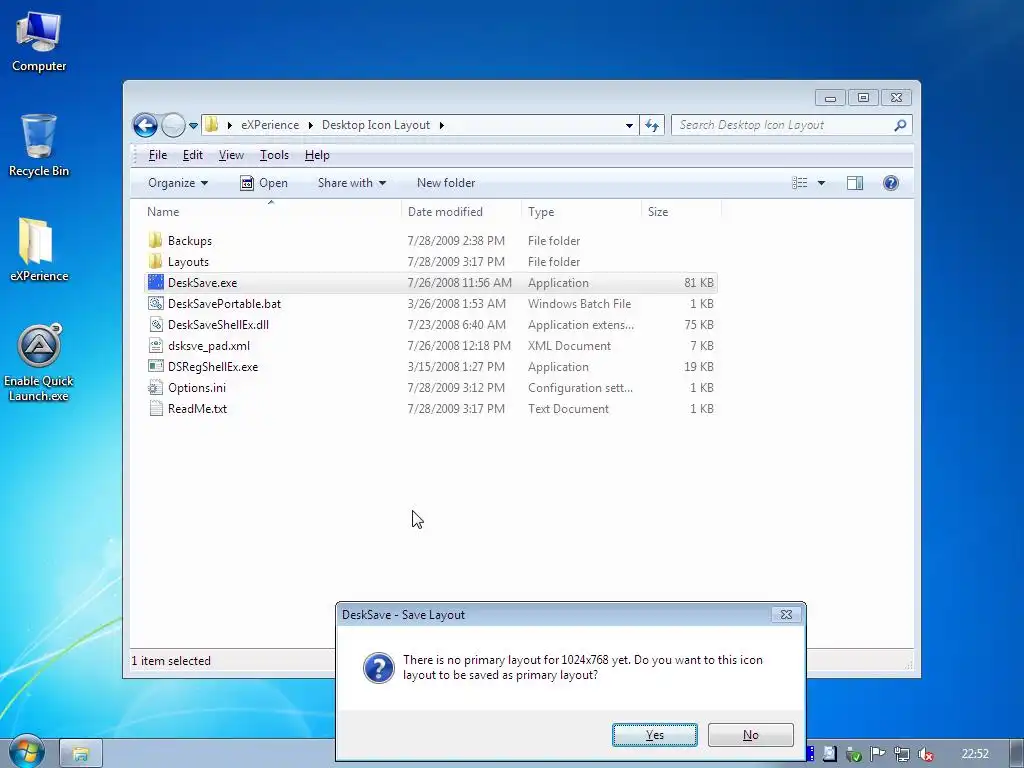Sort by Name column header

tap(270, 212)
